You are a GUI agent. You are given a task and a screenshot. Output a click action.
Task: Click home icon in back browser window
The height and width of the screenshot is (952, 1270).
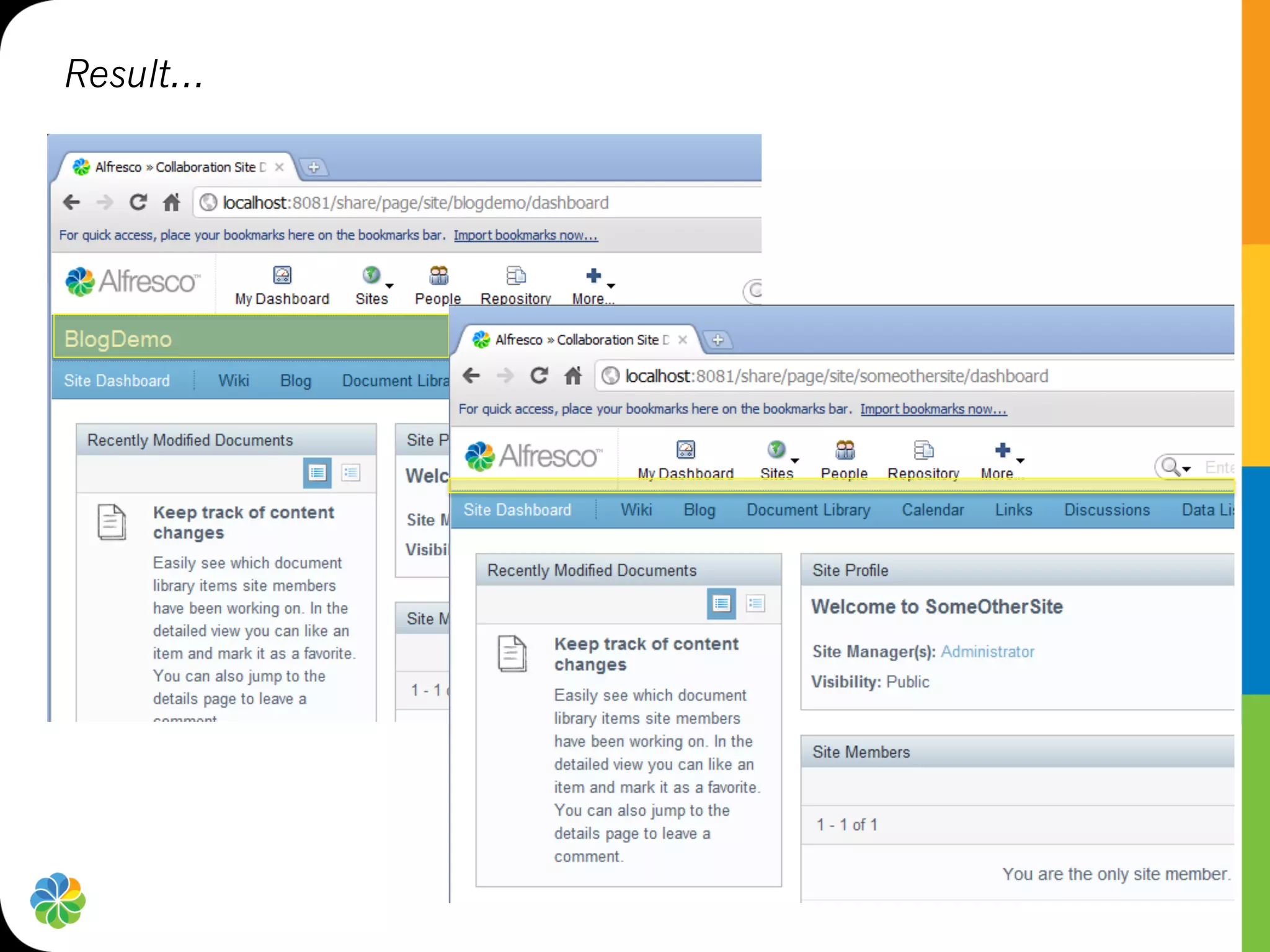click(x=171, y=203)
